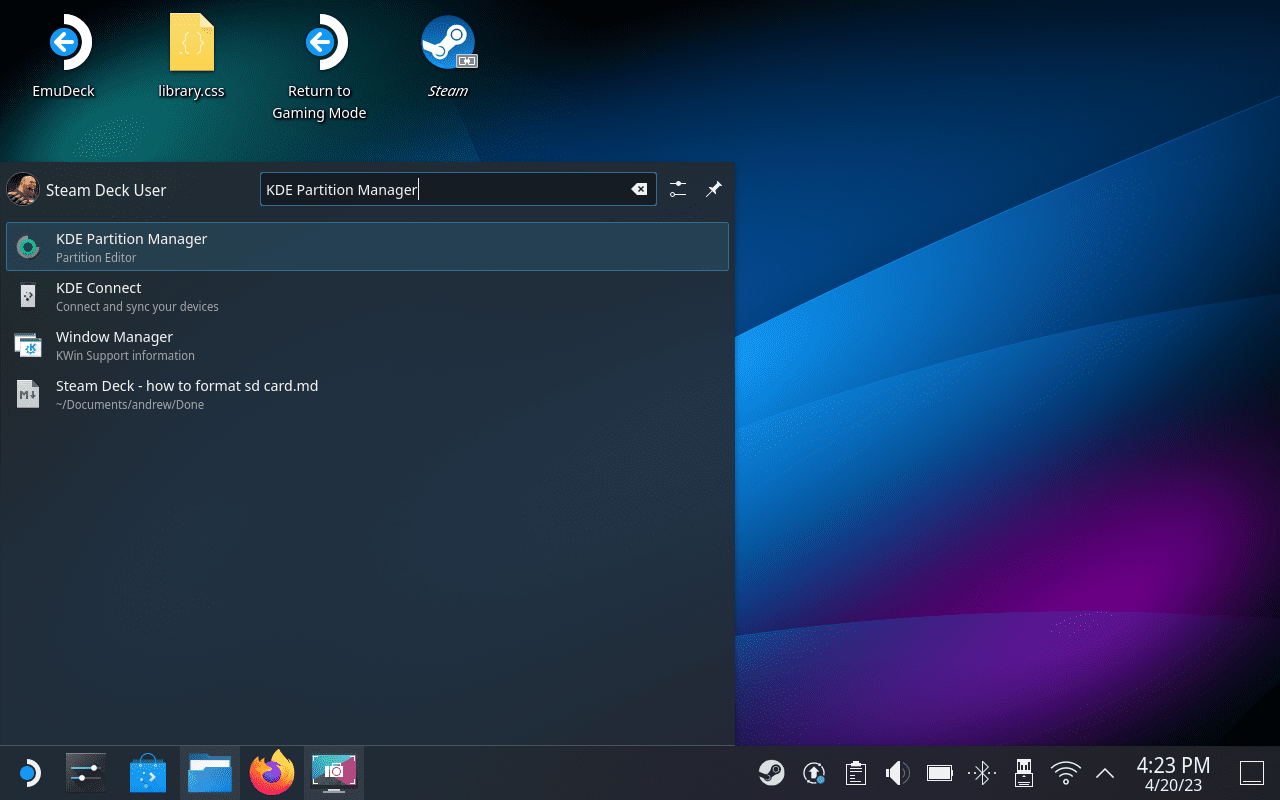
Task: Click the Steam Deck User avatar
Action: click(23, 189)
